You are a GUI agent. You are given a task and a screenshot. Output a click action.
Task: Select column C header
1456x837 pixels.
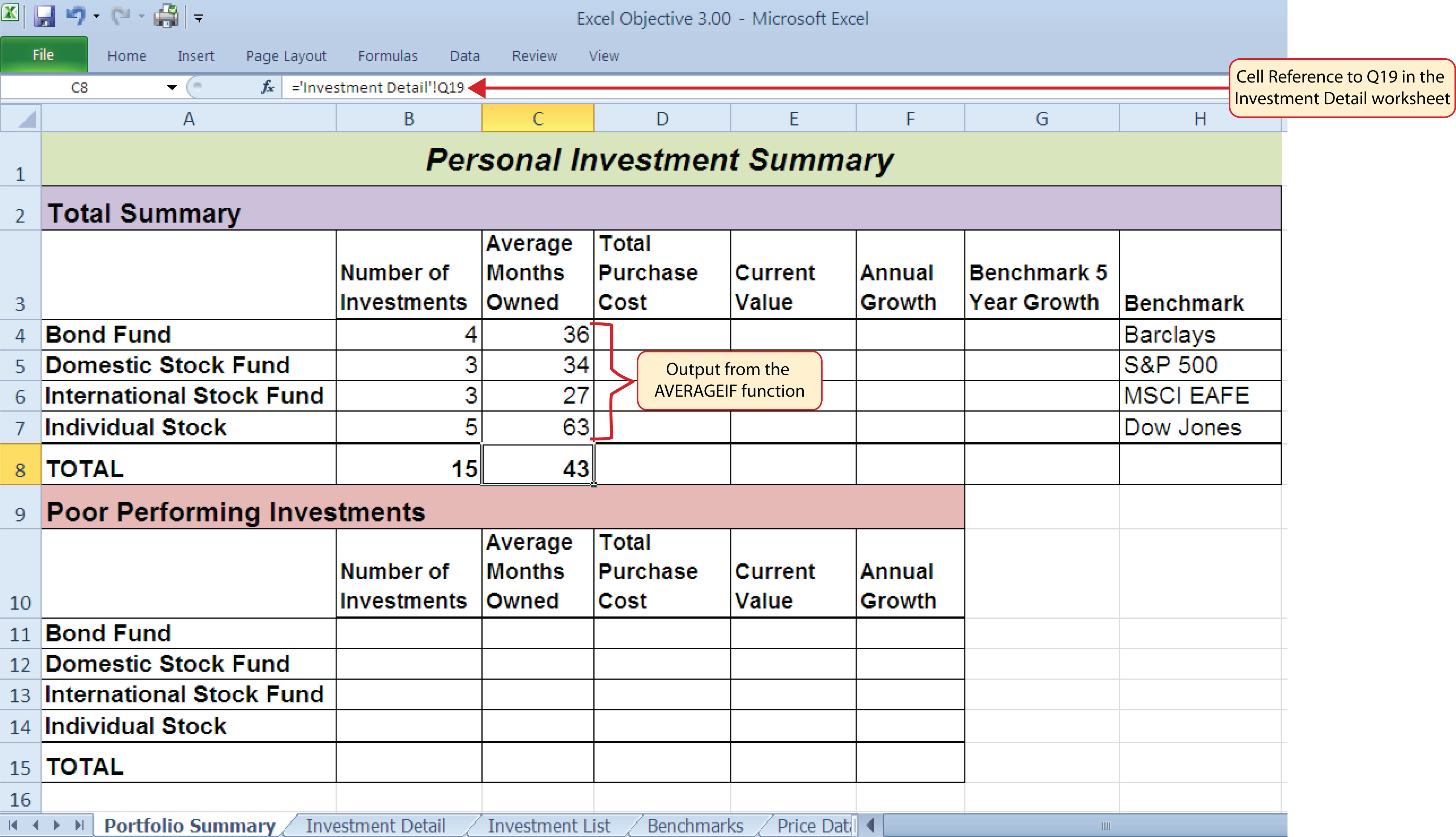538,118
